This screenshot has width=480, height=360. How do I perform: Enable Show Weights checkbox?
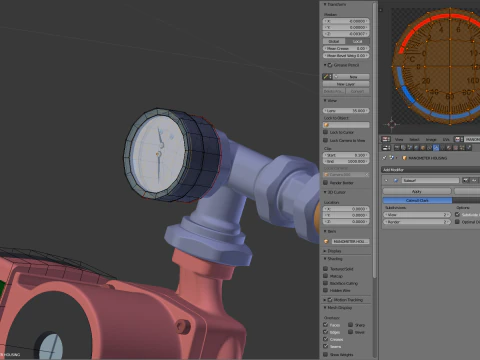[326, 354]
